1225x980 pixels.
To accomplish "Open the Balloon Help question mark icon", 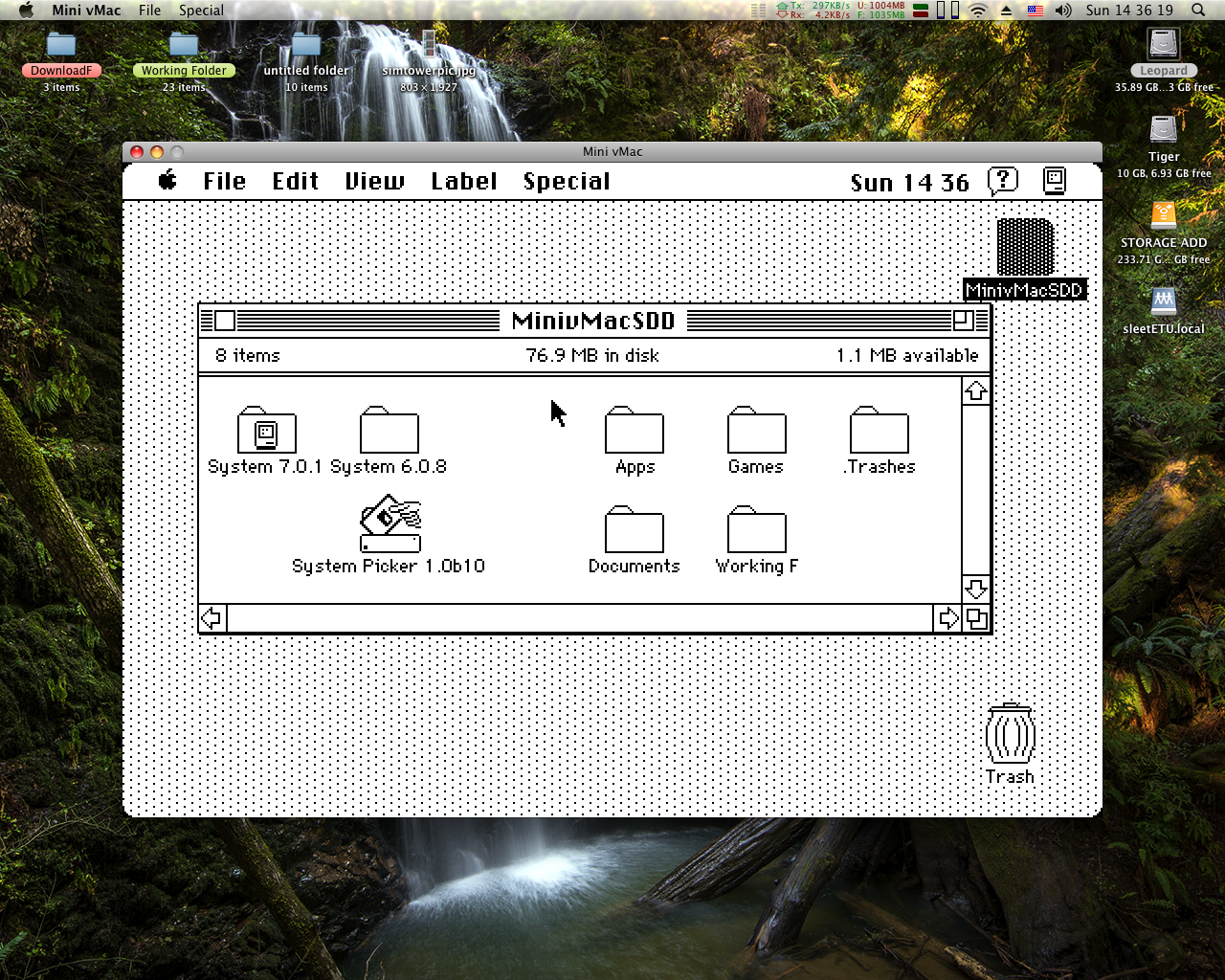I will tap(1003, 180).
